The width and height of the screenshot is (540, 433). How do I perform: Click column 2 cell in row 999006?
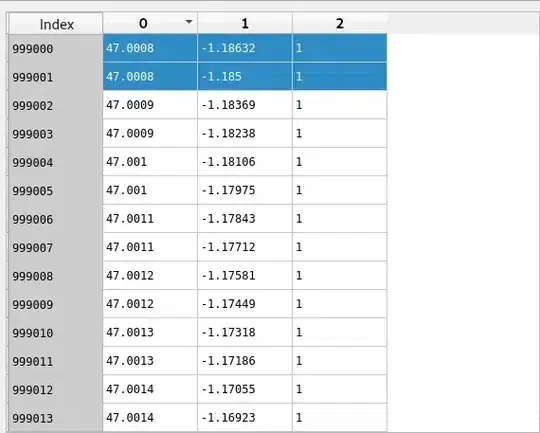click(340, 218)
